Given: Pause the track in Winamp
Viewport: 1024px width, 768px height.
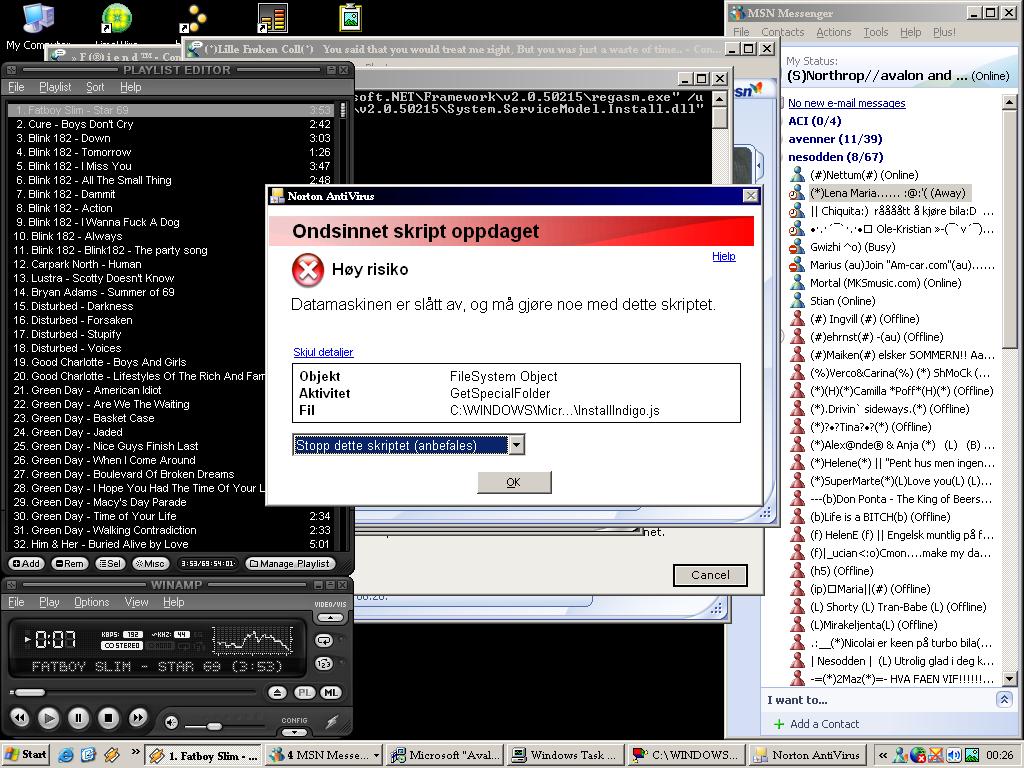Looking at the screenshot, I should point(78,718).
